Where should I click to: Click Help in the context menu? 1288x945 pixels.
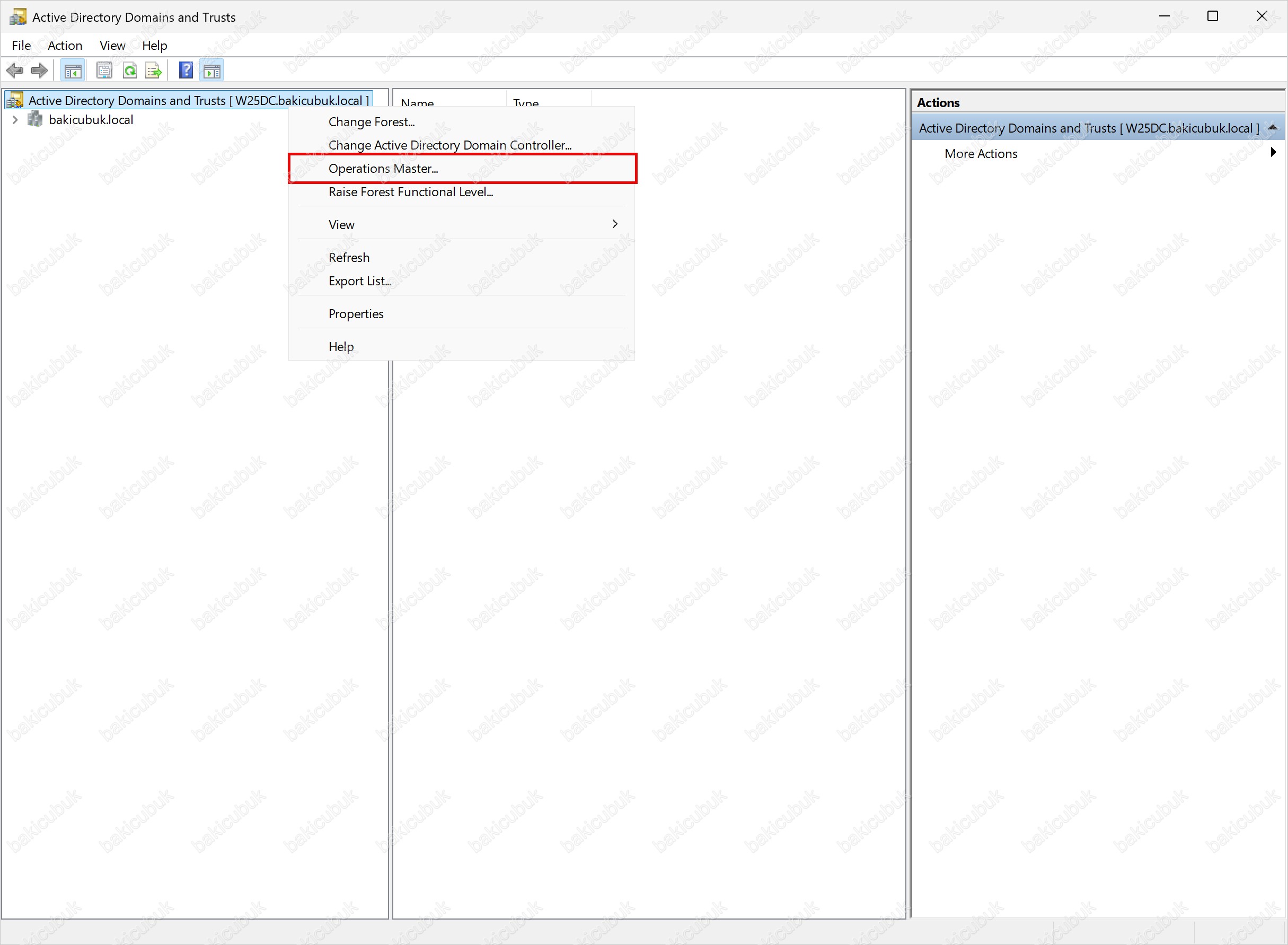tap(461, 347)
